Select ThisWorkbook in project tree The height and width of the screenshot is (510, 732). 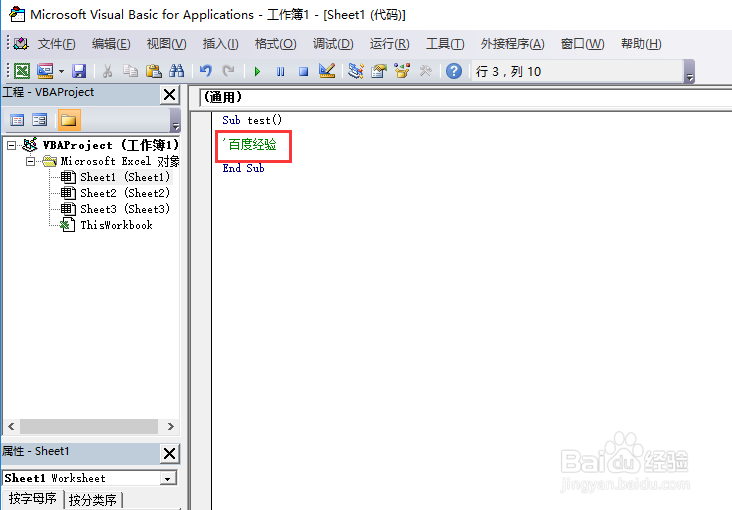tap(116, 225)
